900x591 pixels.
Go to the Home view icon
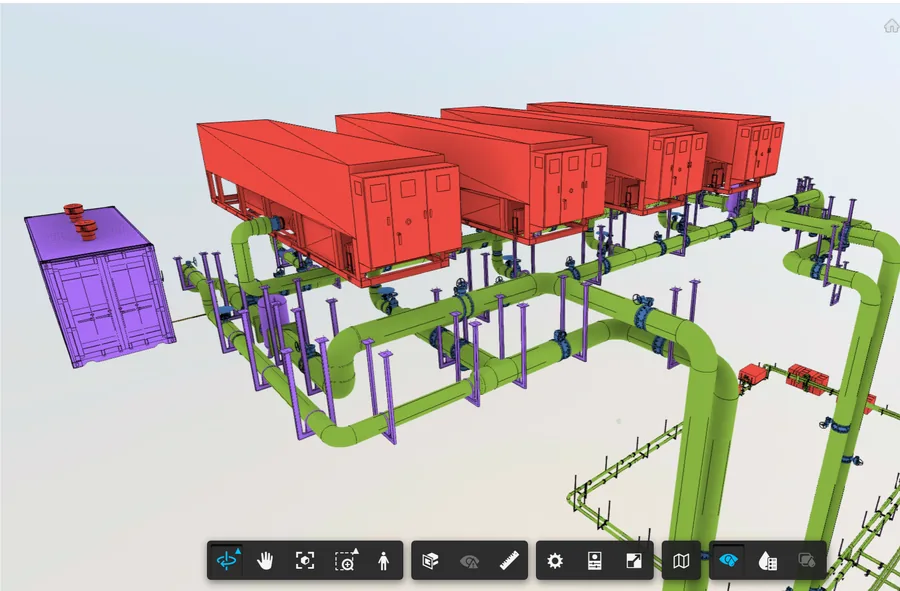click(x=891, y=26)
